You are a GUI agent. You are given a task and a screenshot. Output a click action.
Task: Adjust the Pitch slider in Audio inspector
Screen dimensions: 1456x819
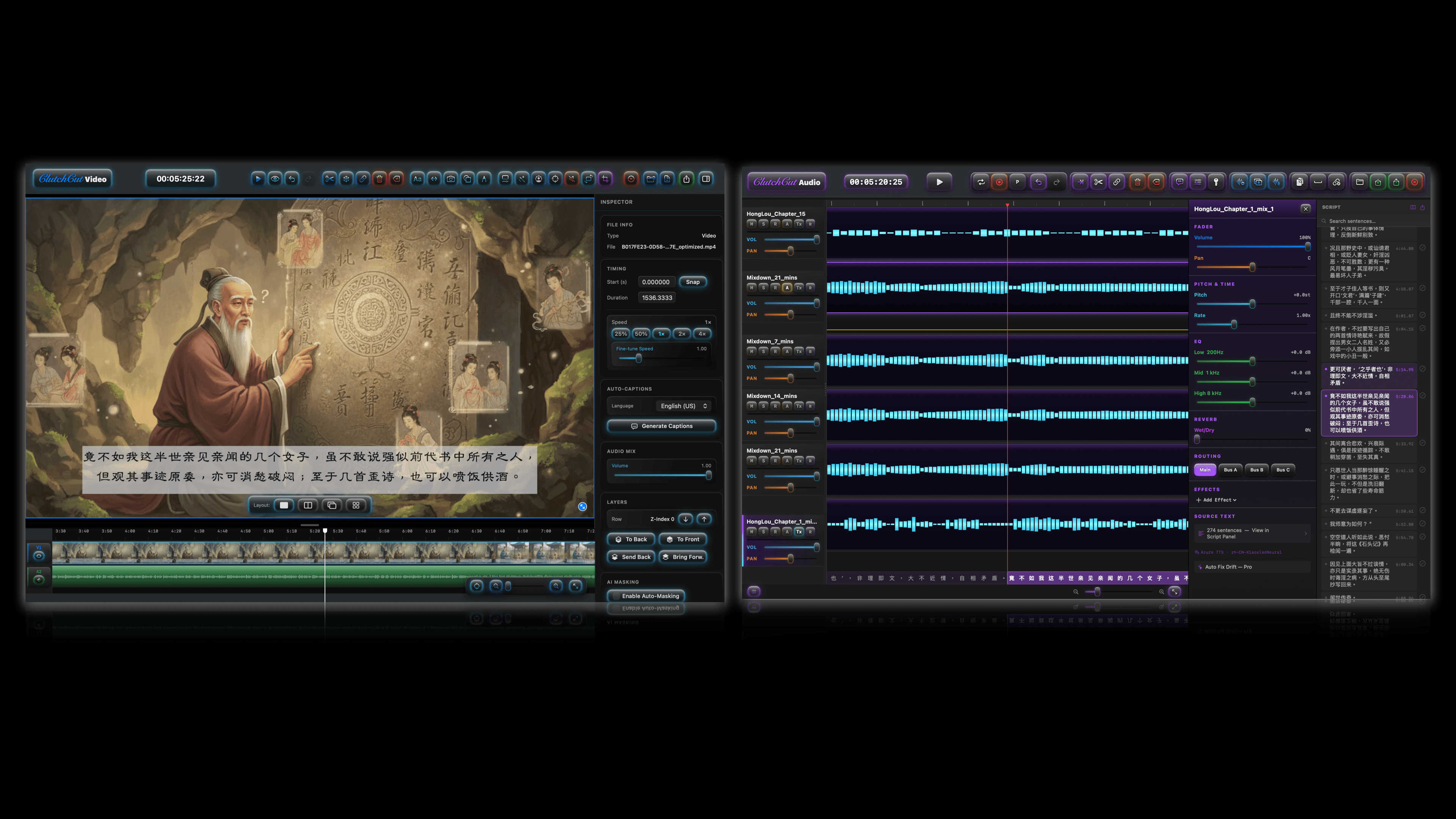click(x=1252, y=304)
